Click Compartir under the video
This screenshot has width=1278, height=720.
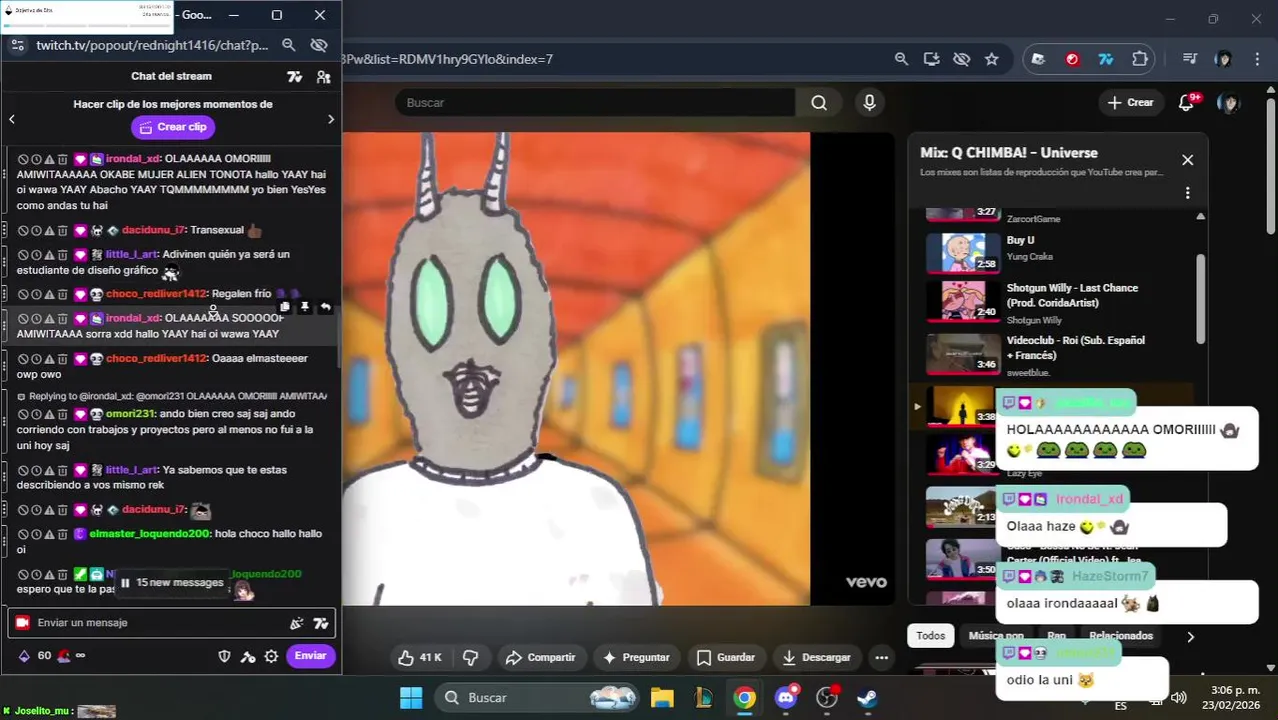tap(541, 658)
